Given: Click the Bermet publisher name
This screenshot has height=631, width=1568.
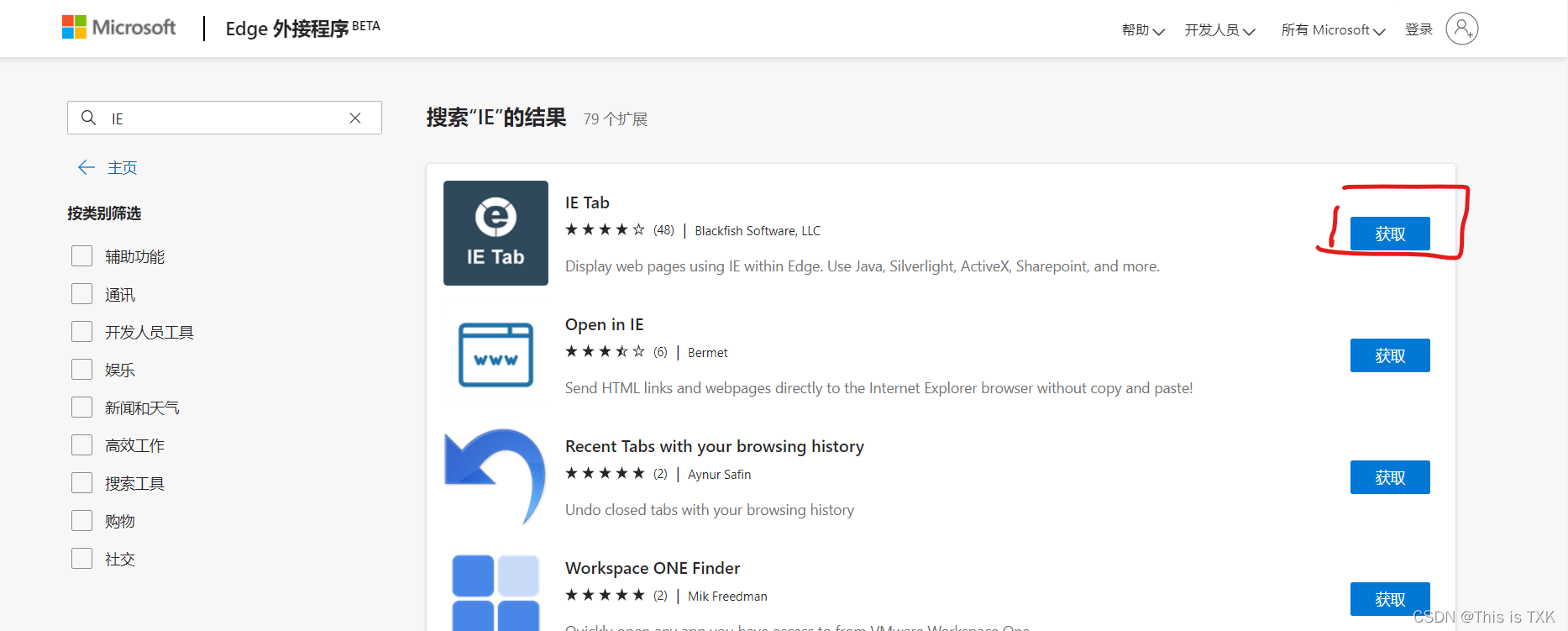Looking at the screenshot, I should click(x=707, y=352).
